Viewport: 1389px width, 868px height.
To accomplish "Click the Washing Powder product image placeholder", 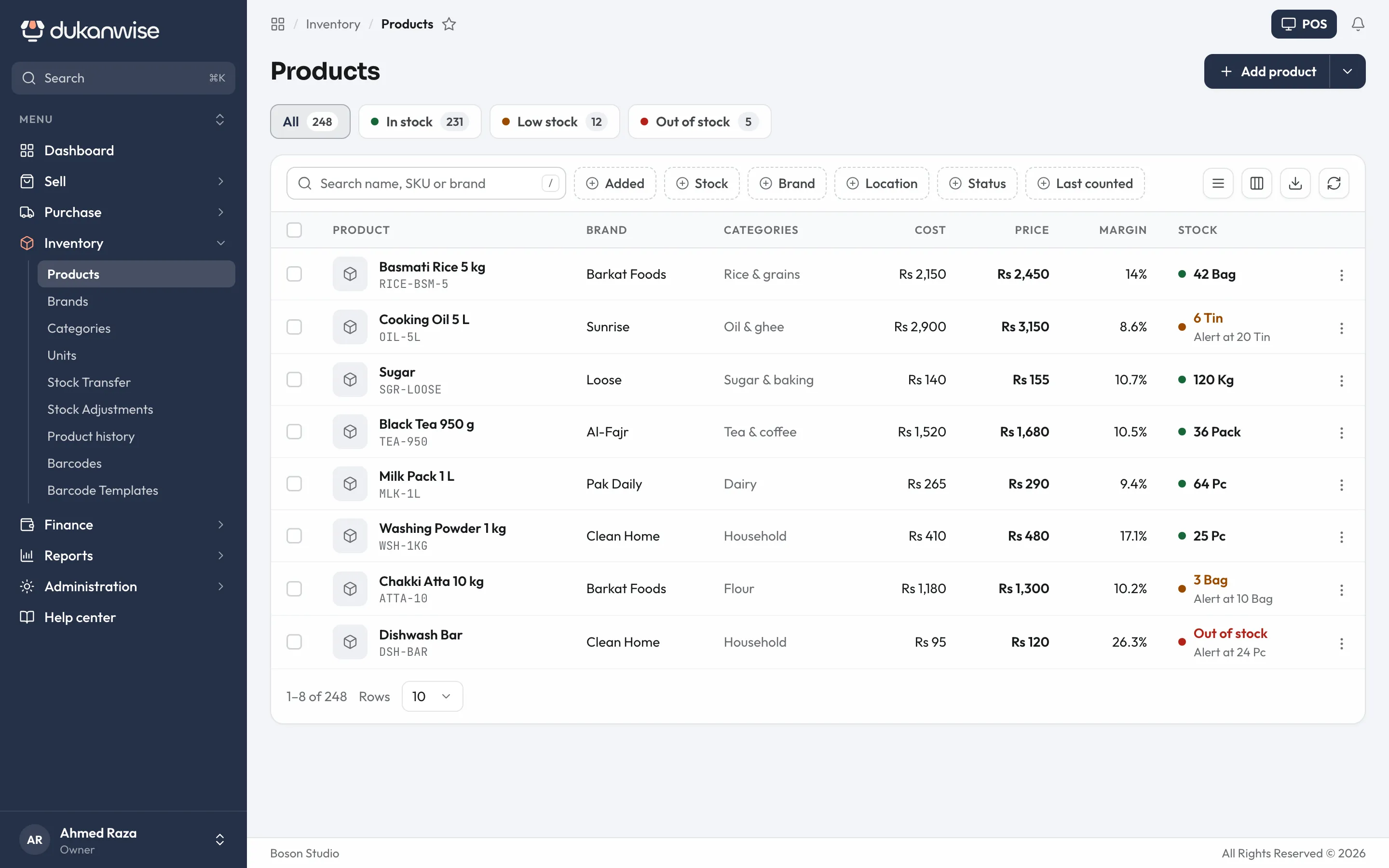I will coord(350,536).
